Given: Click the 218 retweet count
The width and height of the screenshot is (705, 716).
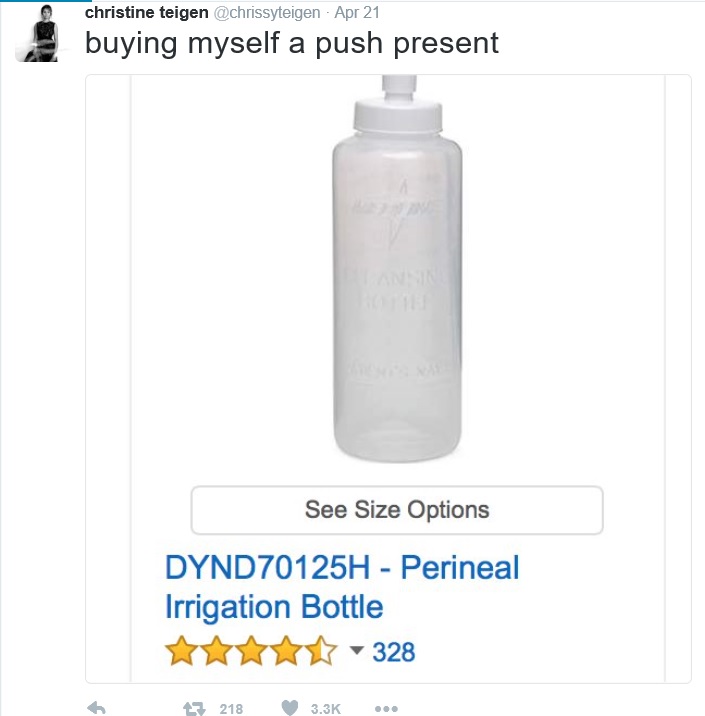Looking at the screenshot, I should [231, 708].
